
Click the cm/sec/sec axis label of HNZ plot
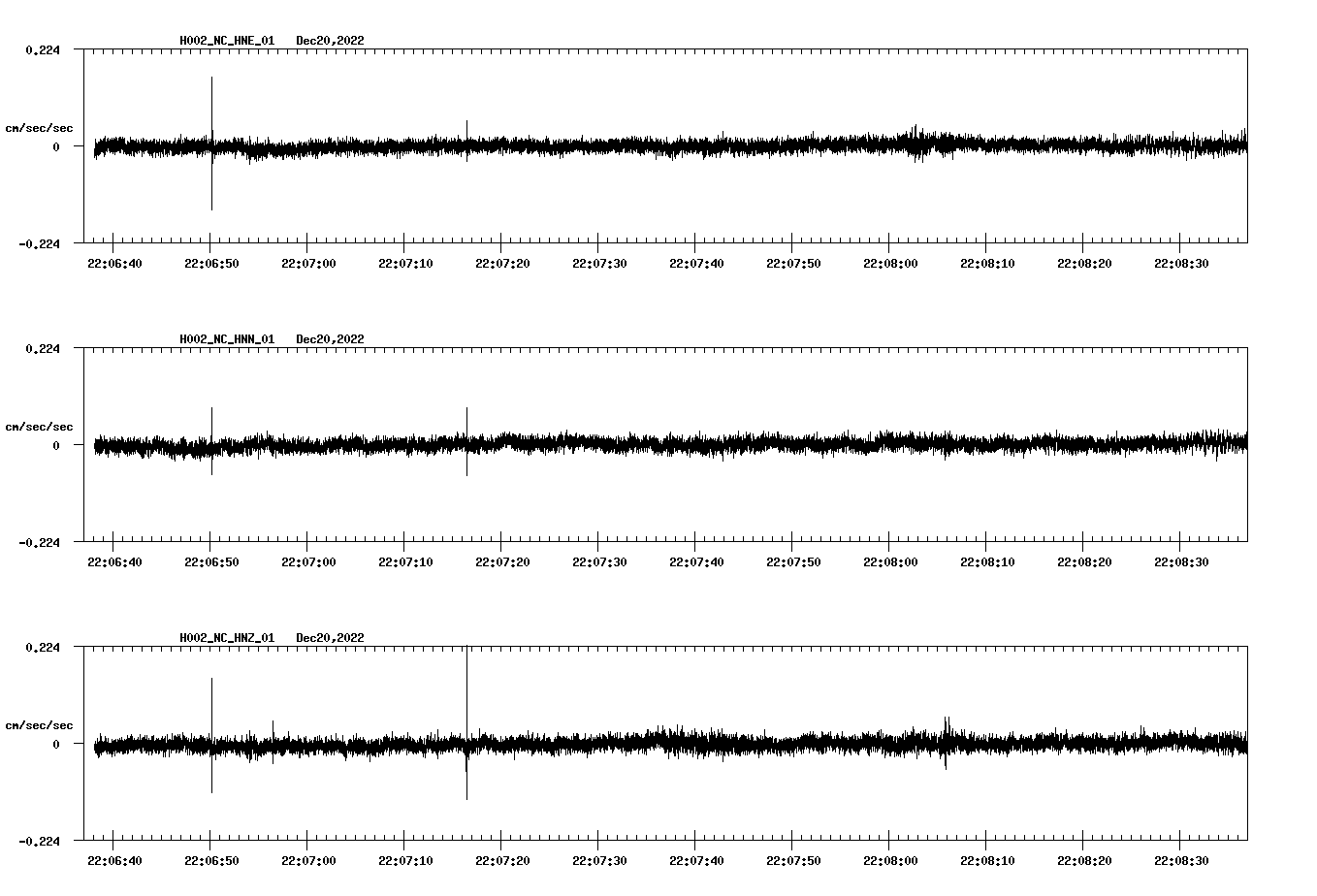tap(39, 725)
